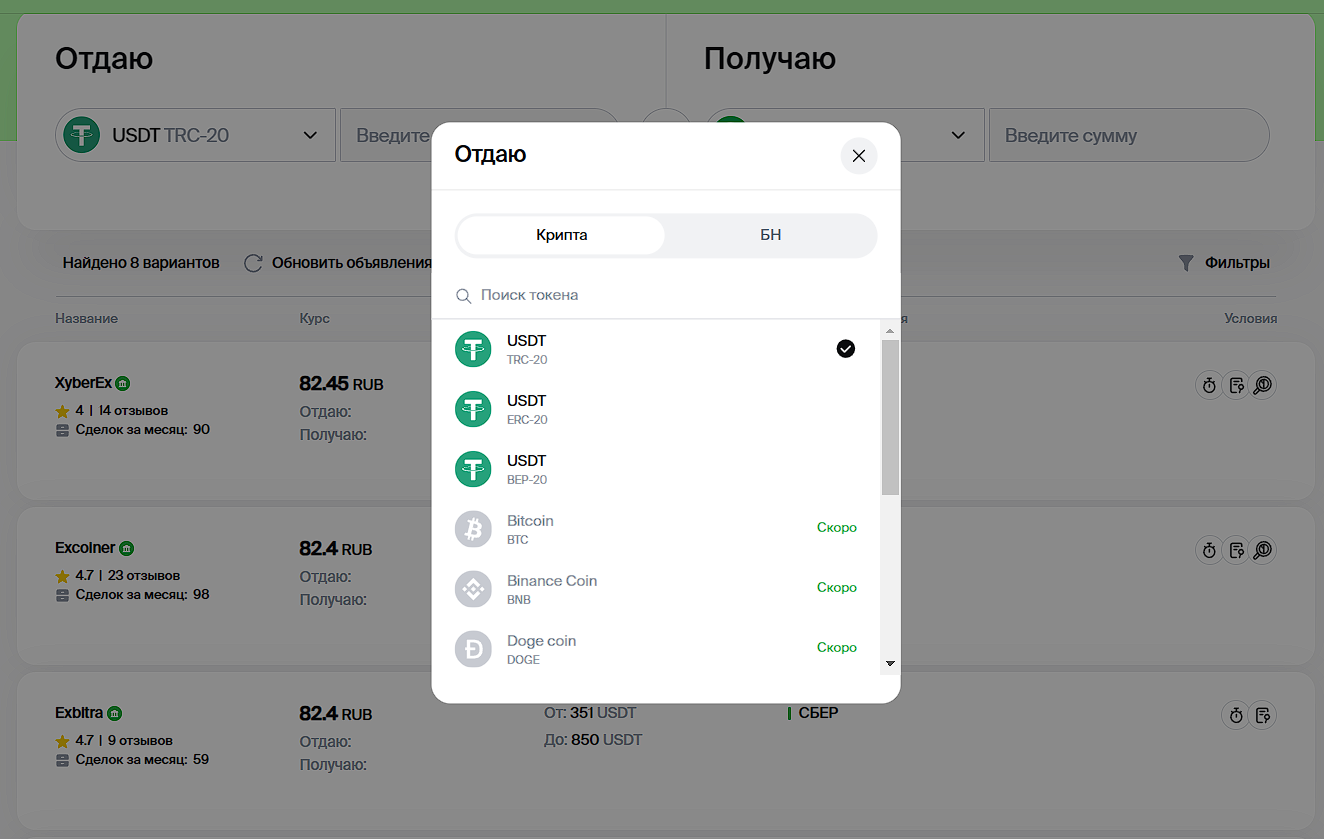1324x839 pixels.
Task: Close the Отдаю token picker dialog
Action: 858,156
